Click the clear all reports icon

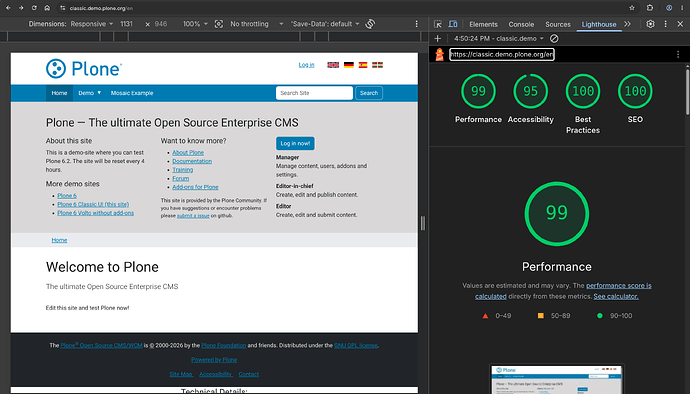554,39
